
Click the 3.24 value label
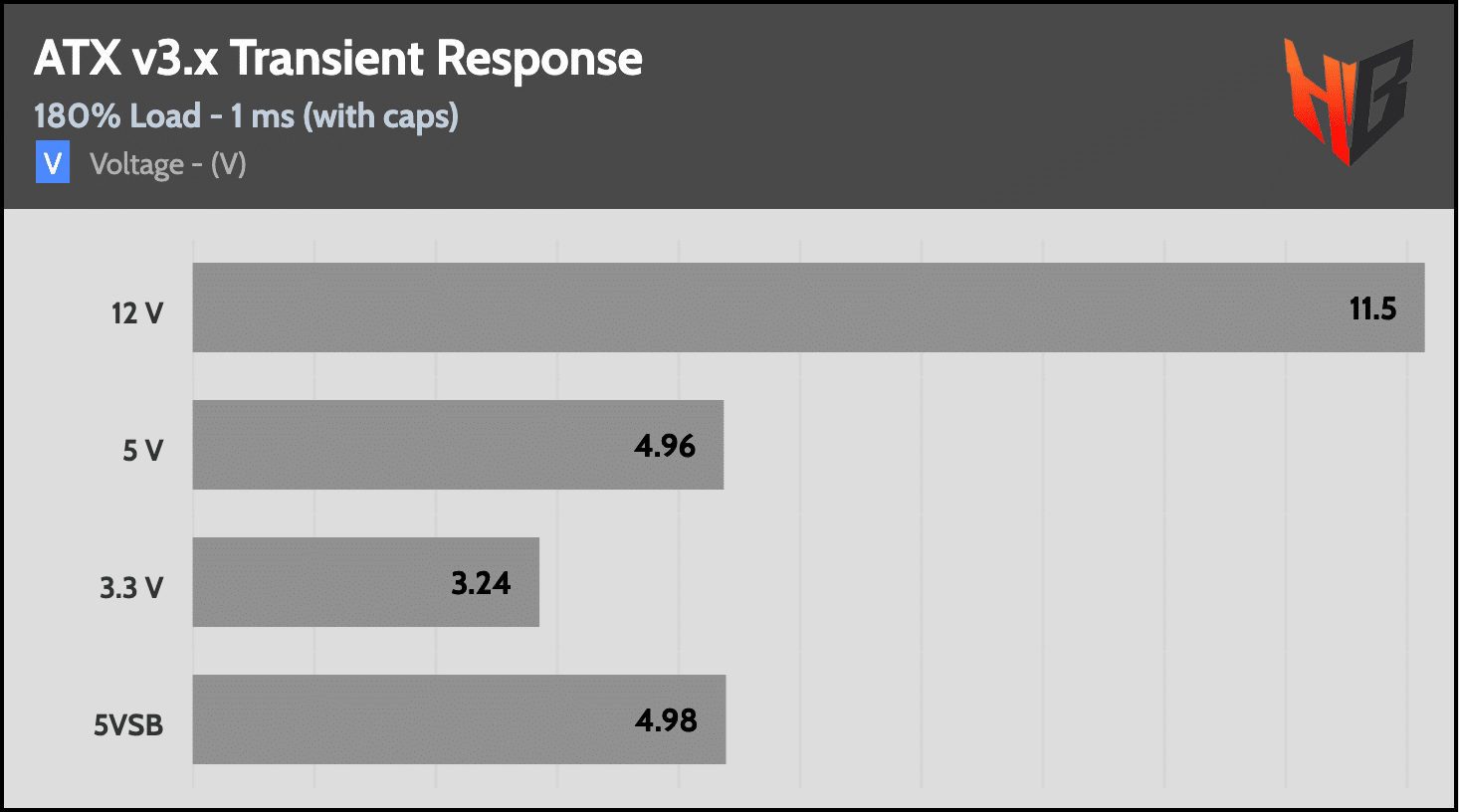coord(481,583)
